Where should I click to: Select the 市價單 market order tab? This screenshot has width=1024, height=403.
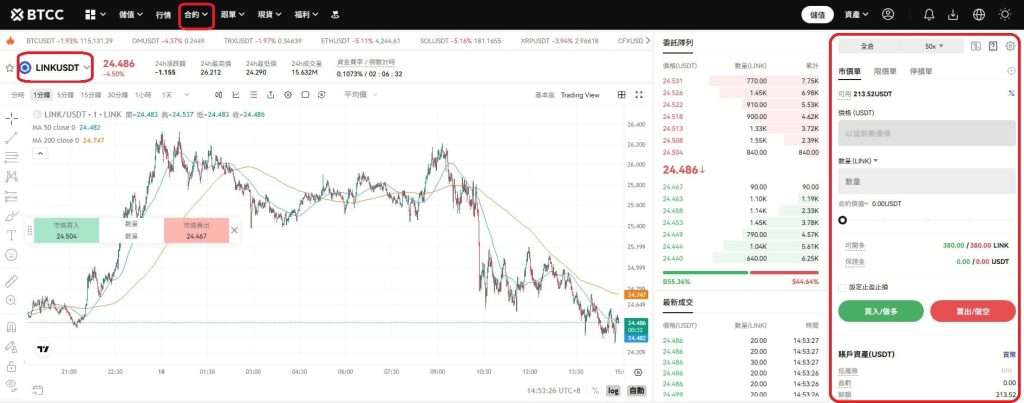[849, 71]
